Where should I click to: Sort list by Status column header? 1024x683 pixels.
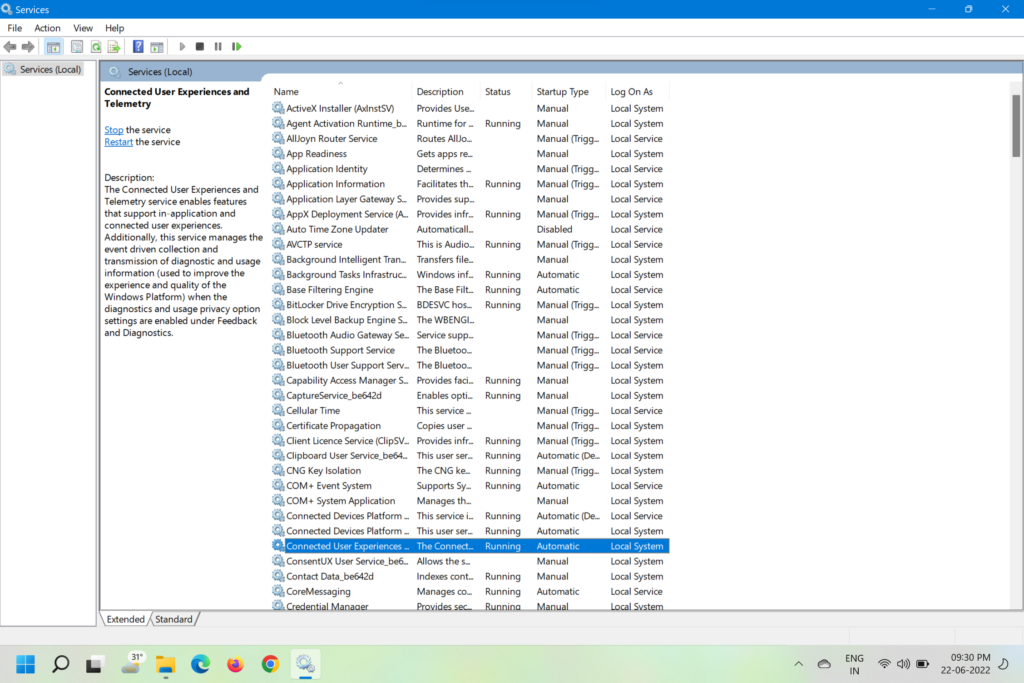point(497,92)
